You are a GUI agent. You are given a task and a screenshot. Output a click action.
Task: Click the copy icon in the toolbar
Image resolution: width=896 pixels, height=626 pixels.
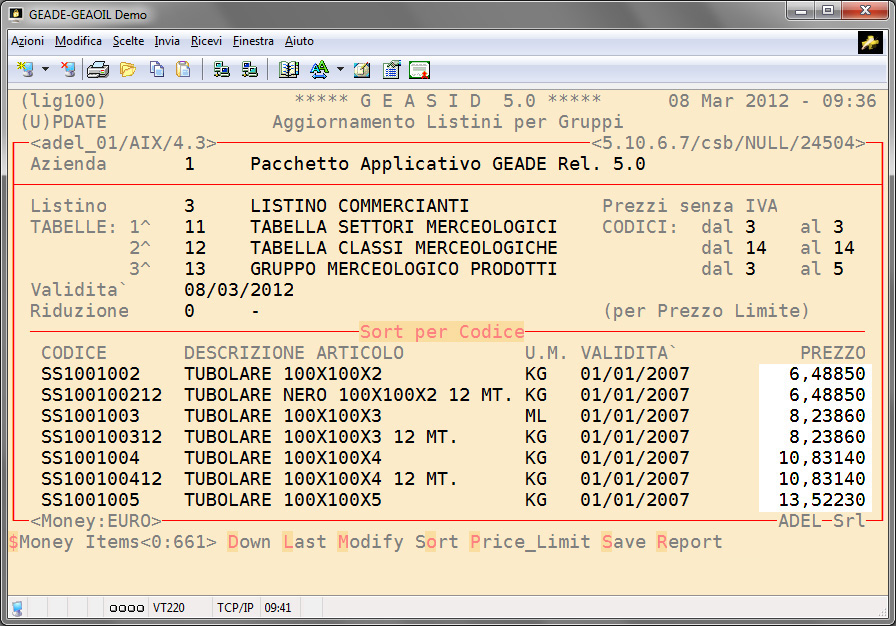pos(157,69)
